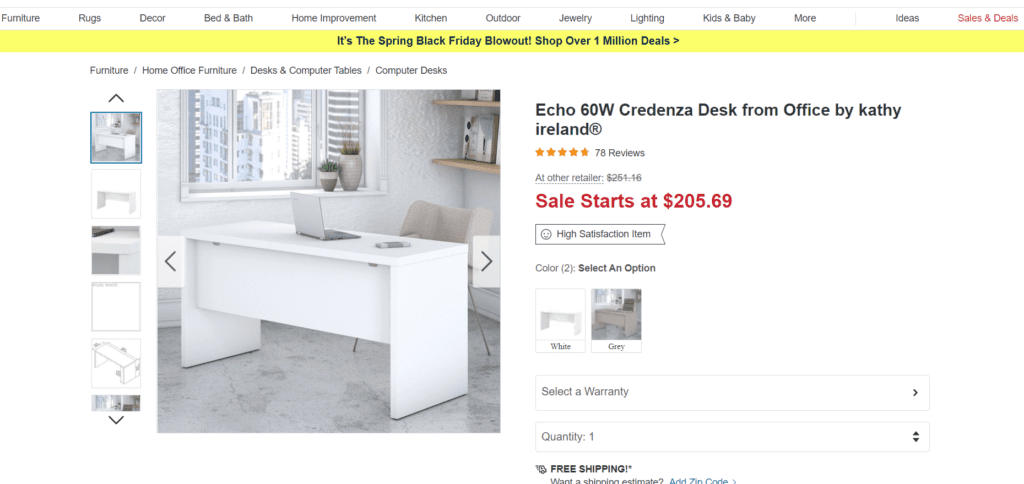
Task: Click Spring Black Friday Blowout banner
Action: (508, 40)
